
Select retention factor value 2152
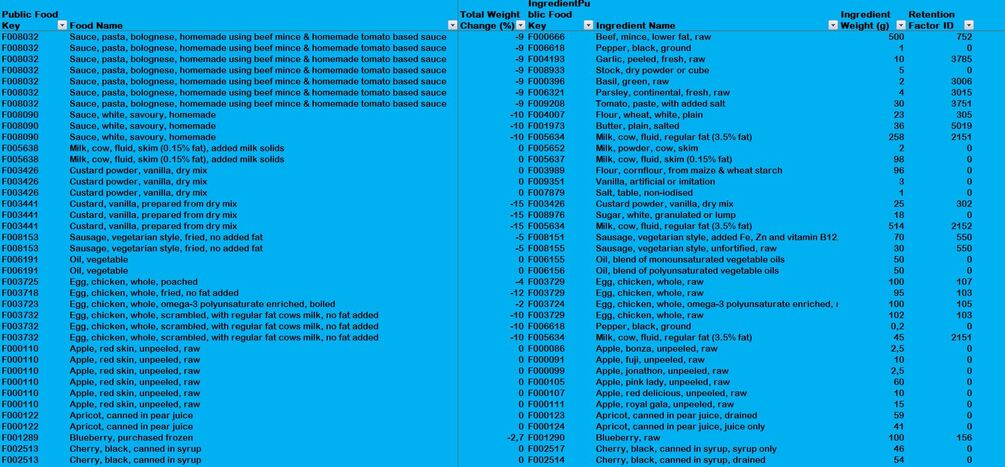click(961, 226)
